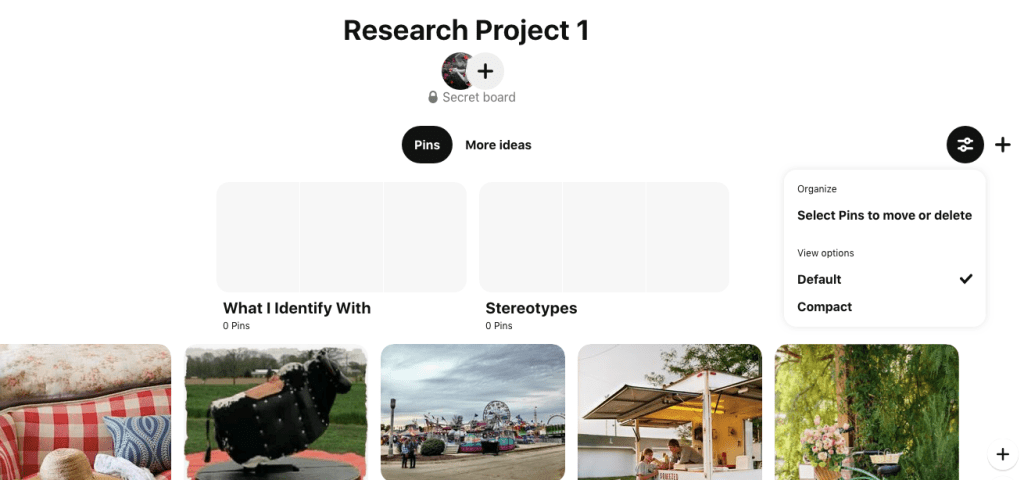Open the board owner's profile avatar

[455, 71]
